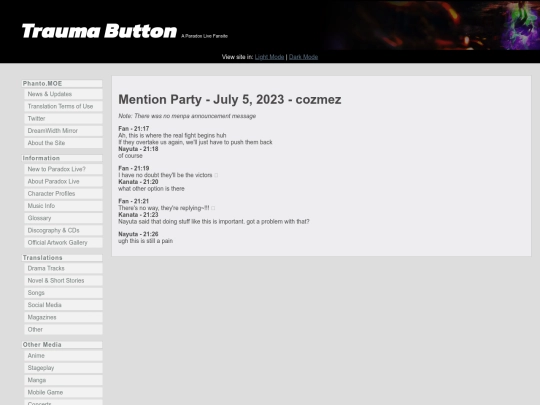Click 'Nayuta - 21:26' message header
Image resolution: width=540 pixels, height=405 pixels.
coord(138,234)
